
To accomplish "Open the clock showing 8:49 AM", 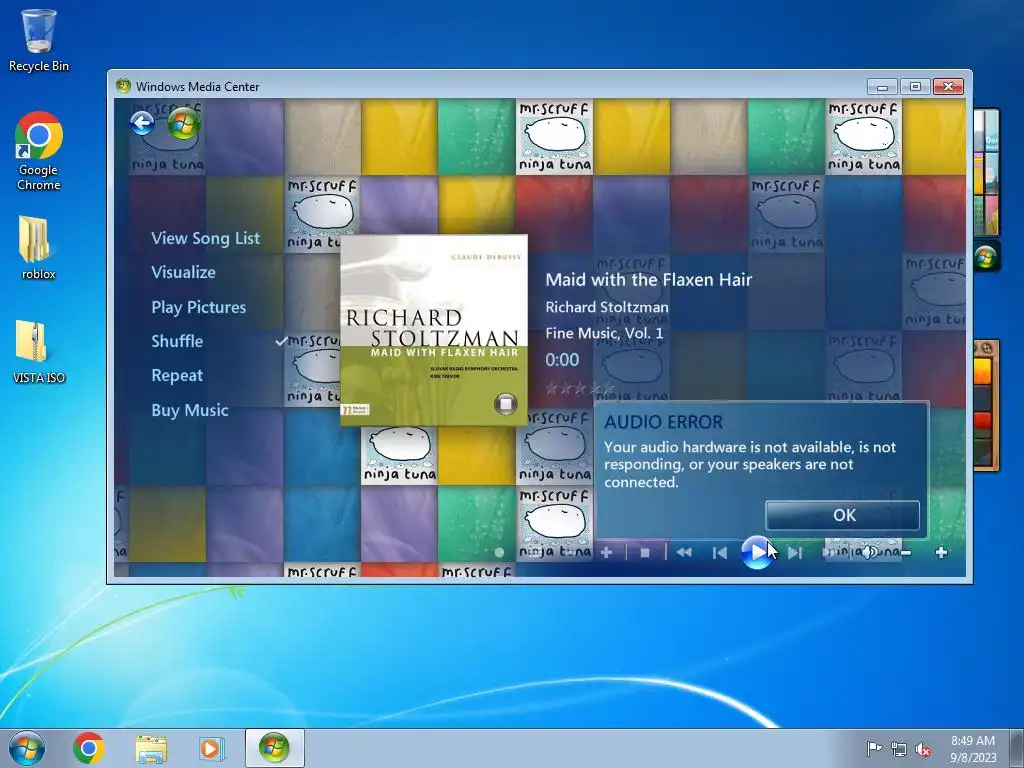I will tap(972, 749).
